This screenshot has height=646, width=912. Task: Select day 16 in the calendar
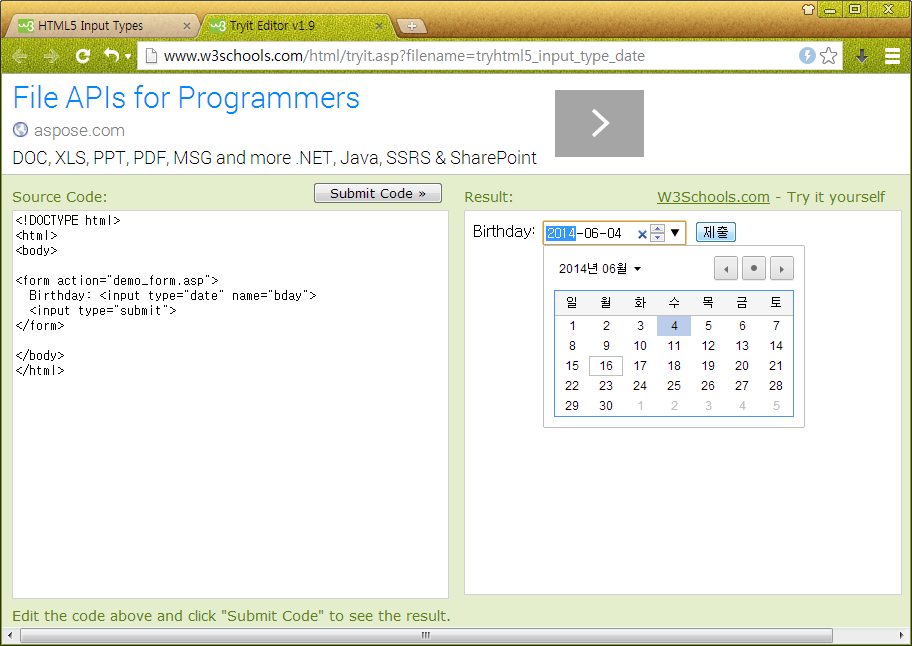[x=605, y=365]
